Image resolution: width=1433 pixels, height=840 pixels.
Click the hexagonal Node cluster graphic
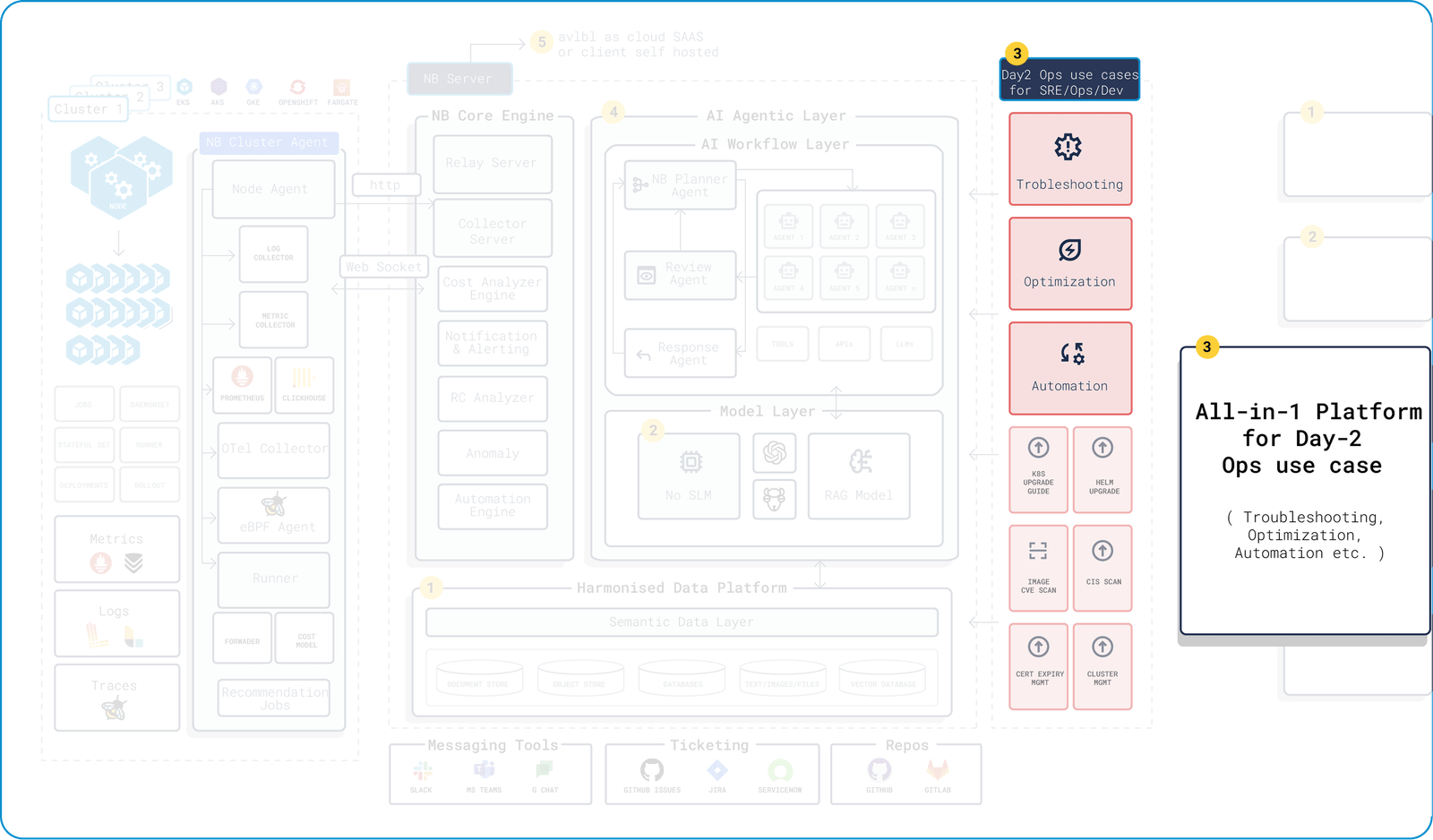pos(121,177)
